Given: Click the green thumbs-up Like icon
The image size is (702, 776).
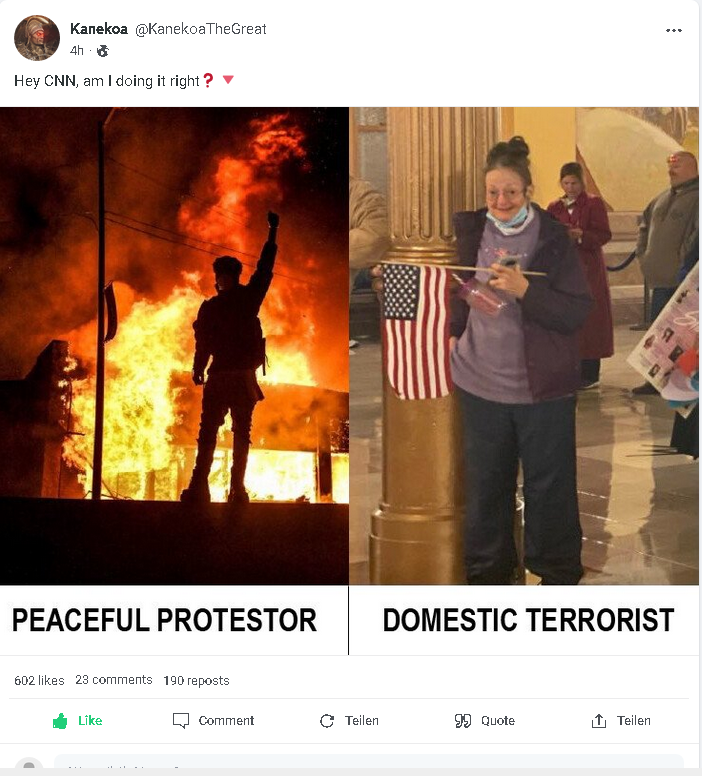Looking at the screenshot, I should tap(60, 721).
